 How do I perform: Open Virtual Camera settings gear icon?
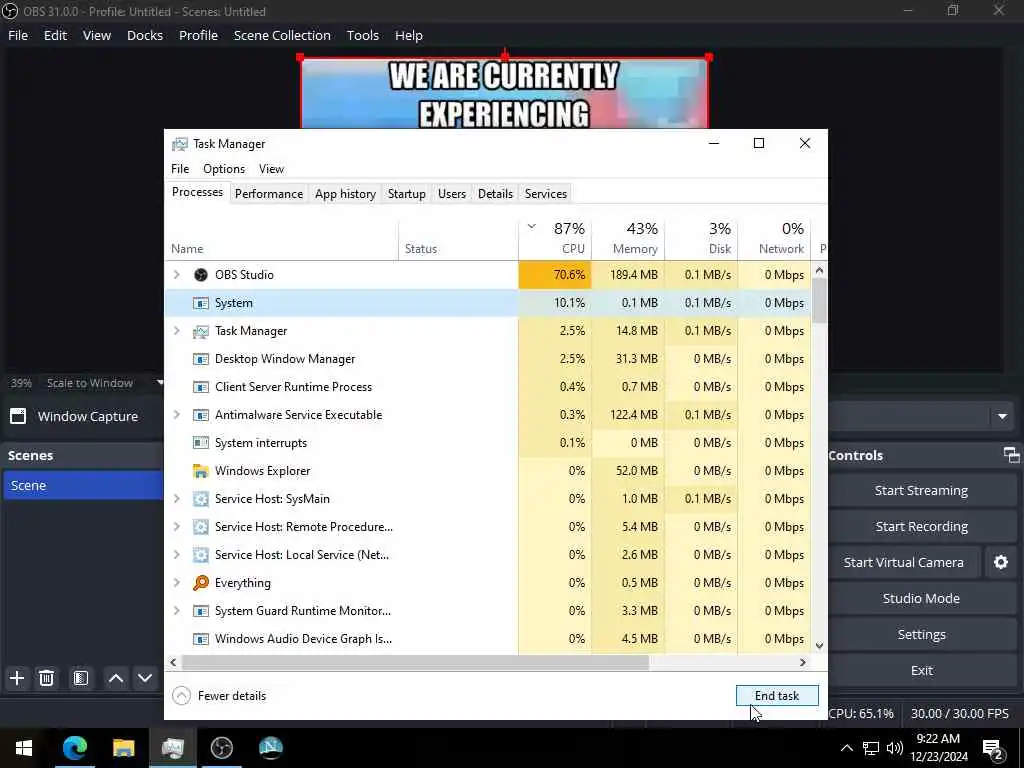[1000, 562]
